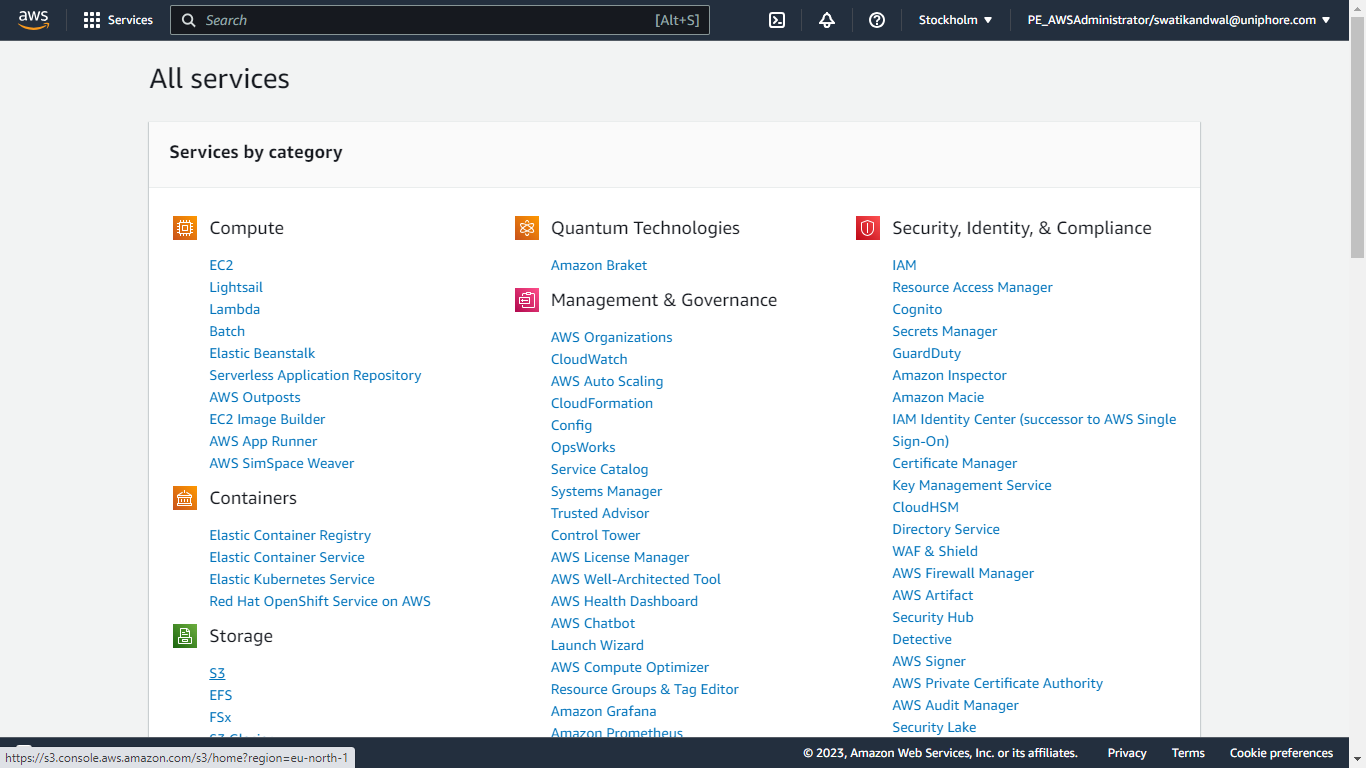Click the Storage category icon
The width and height of the screenshot is (1366, 768).
point(185,636)
